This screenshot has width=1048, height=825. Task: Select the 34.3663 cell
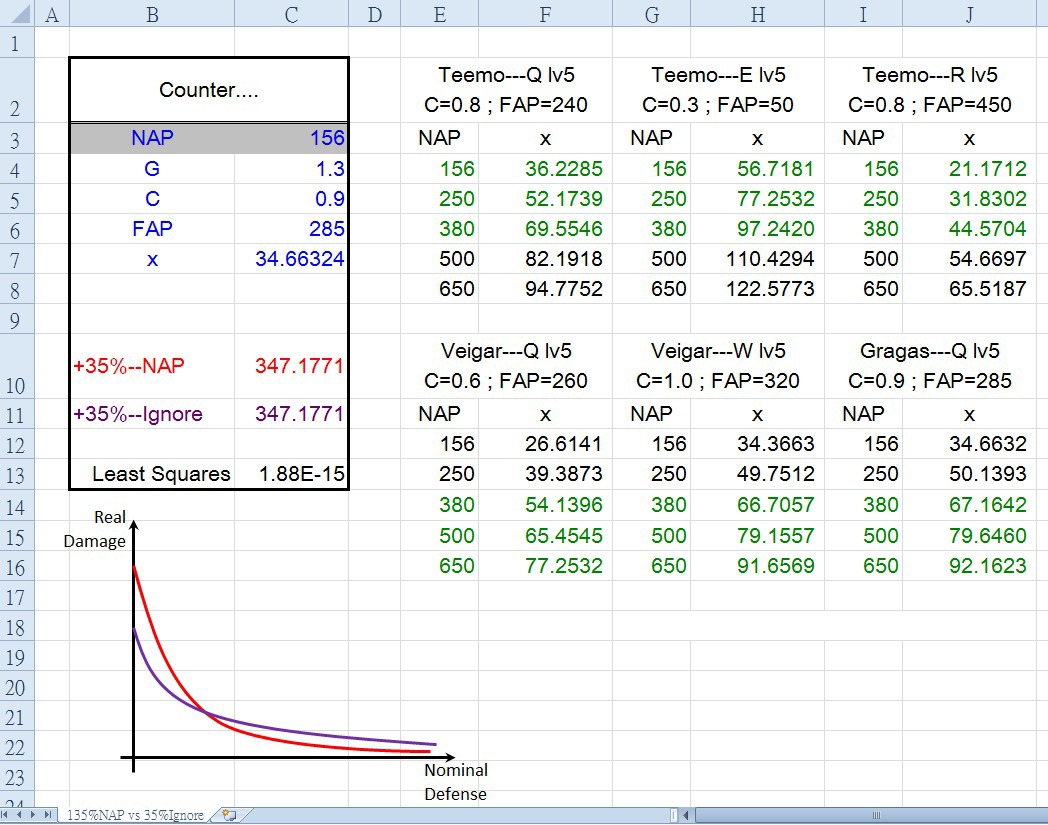click(757, 444)
